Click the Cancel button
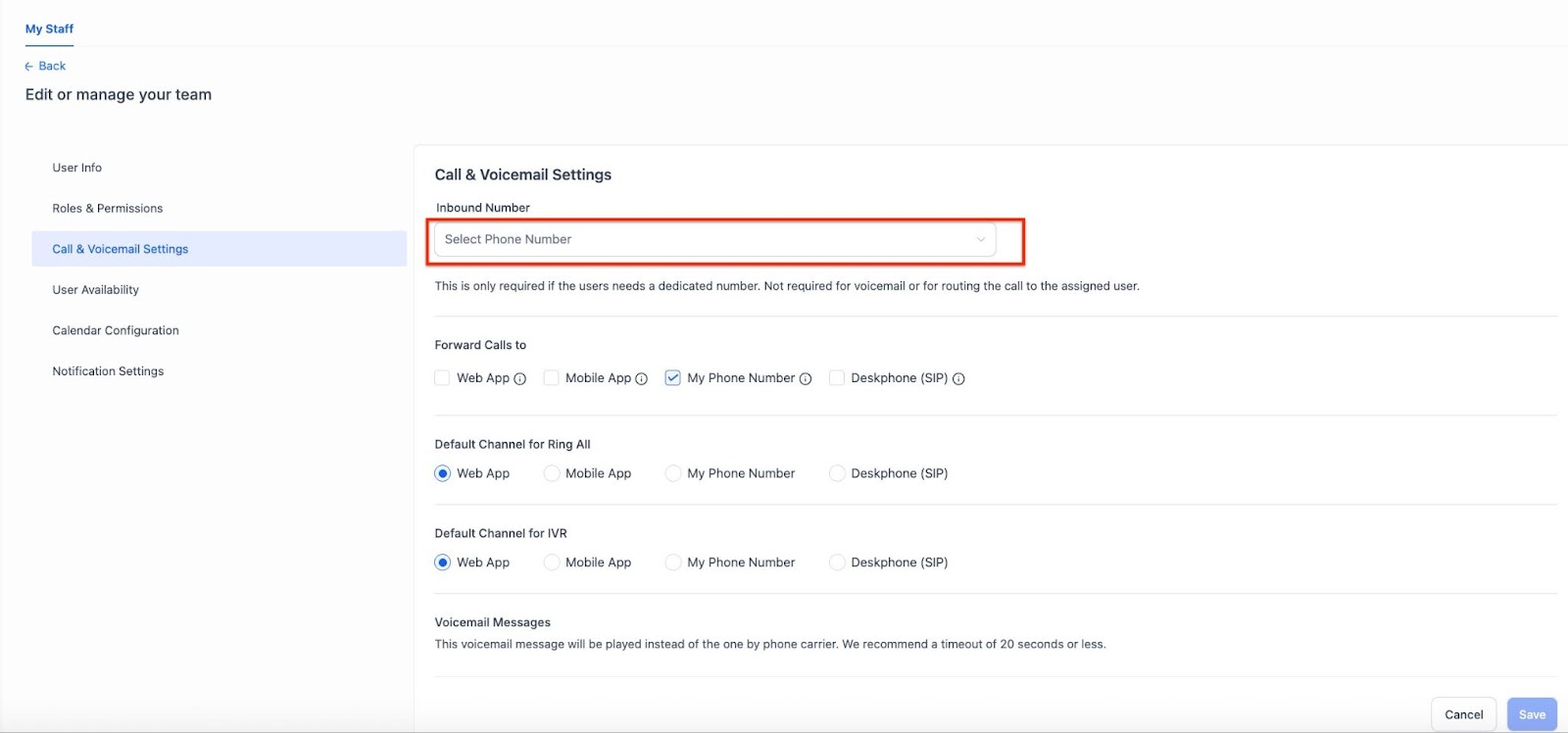This screenshot has height=733, width=1568. tap(1463, 714)
